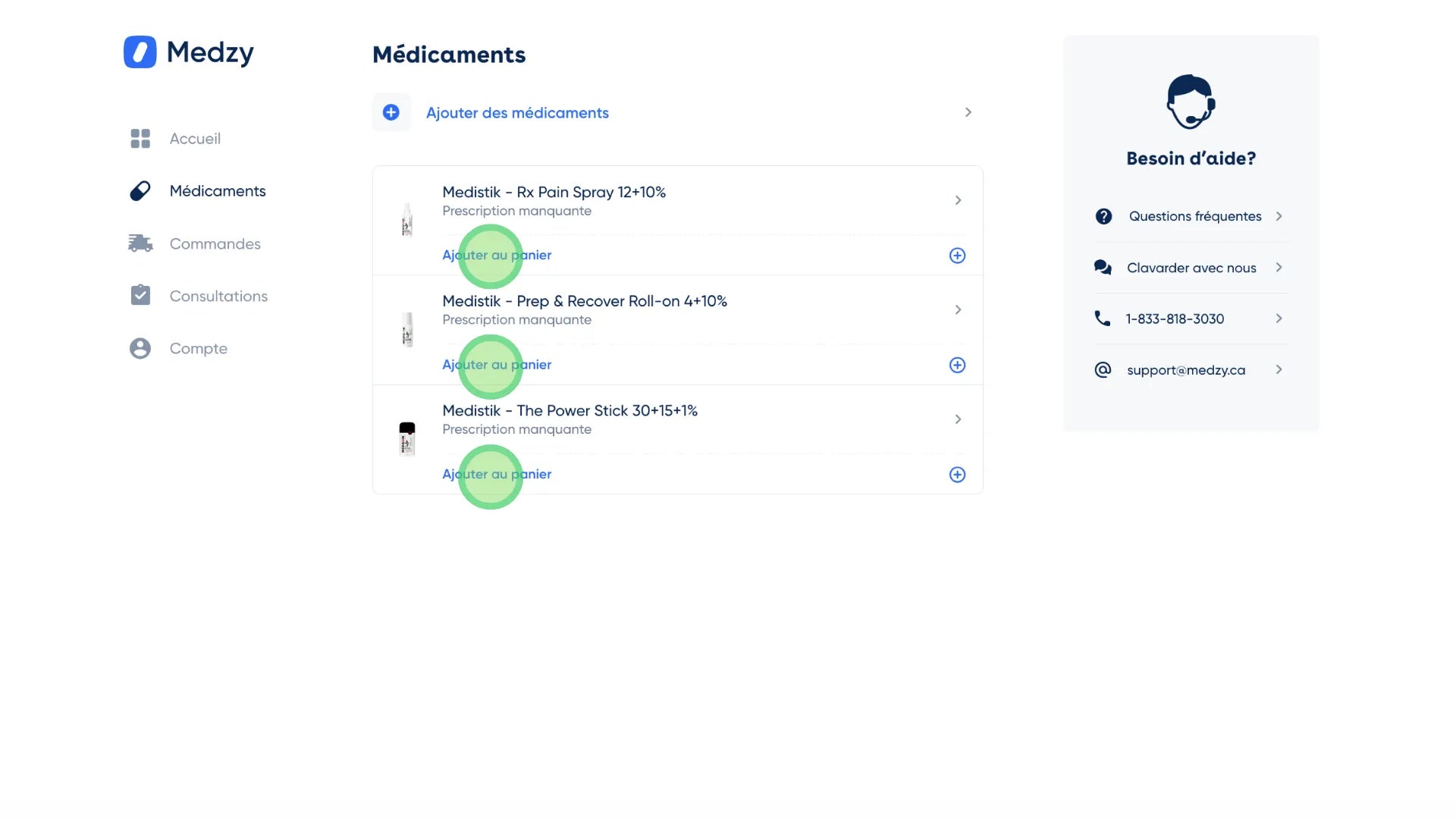Click the plus circle icon for The Power Stick
This screenshot has height=819, width=1456.
pos(957,475)
